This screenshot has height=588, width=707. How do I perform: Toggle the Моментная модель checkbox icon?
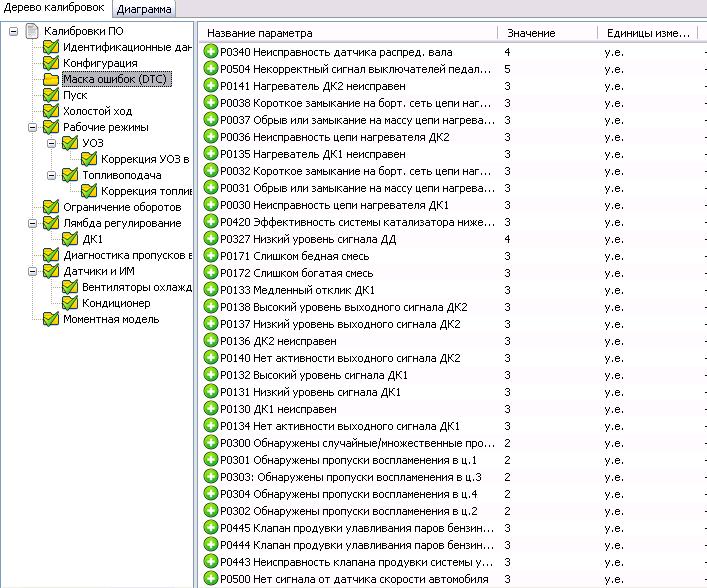coord(51,319)
